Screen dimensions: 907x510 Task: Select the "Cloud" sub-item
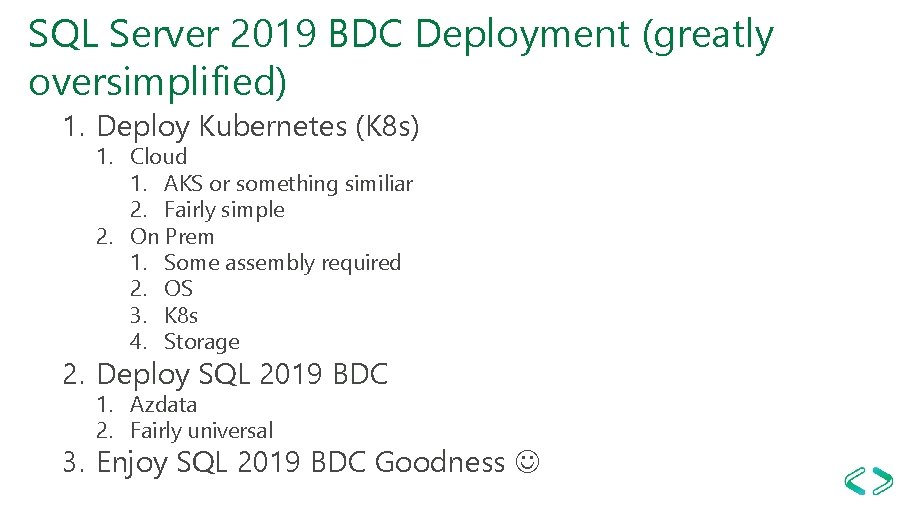[158, 156]
